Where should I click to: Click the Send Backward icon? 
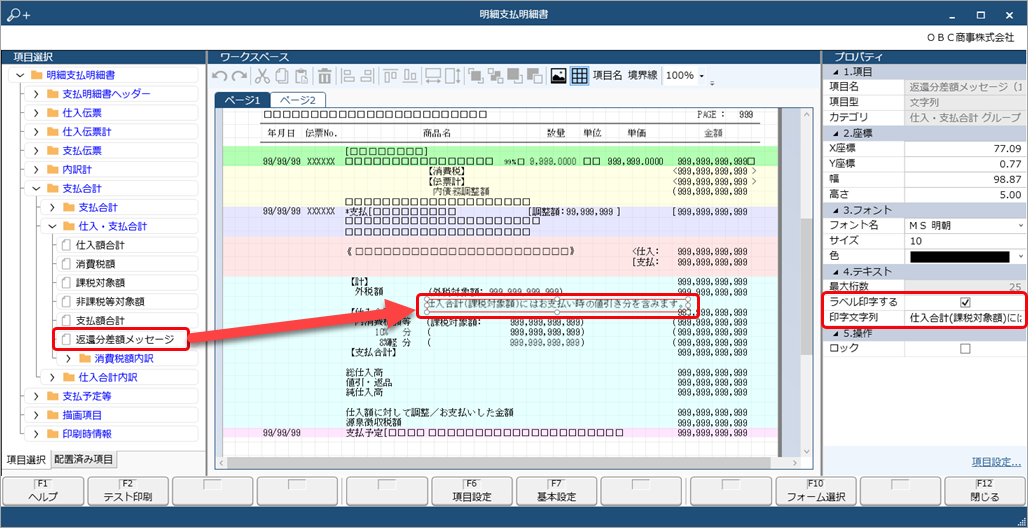(534, 76)
